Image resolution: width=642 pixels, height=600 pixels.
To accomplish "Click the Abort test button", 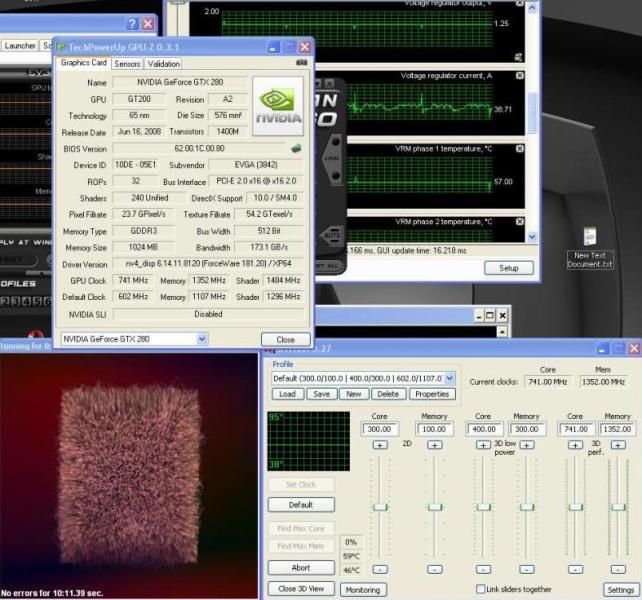I will pos(301,568).
